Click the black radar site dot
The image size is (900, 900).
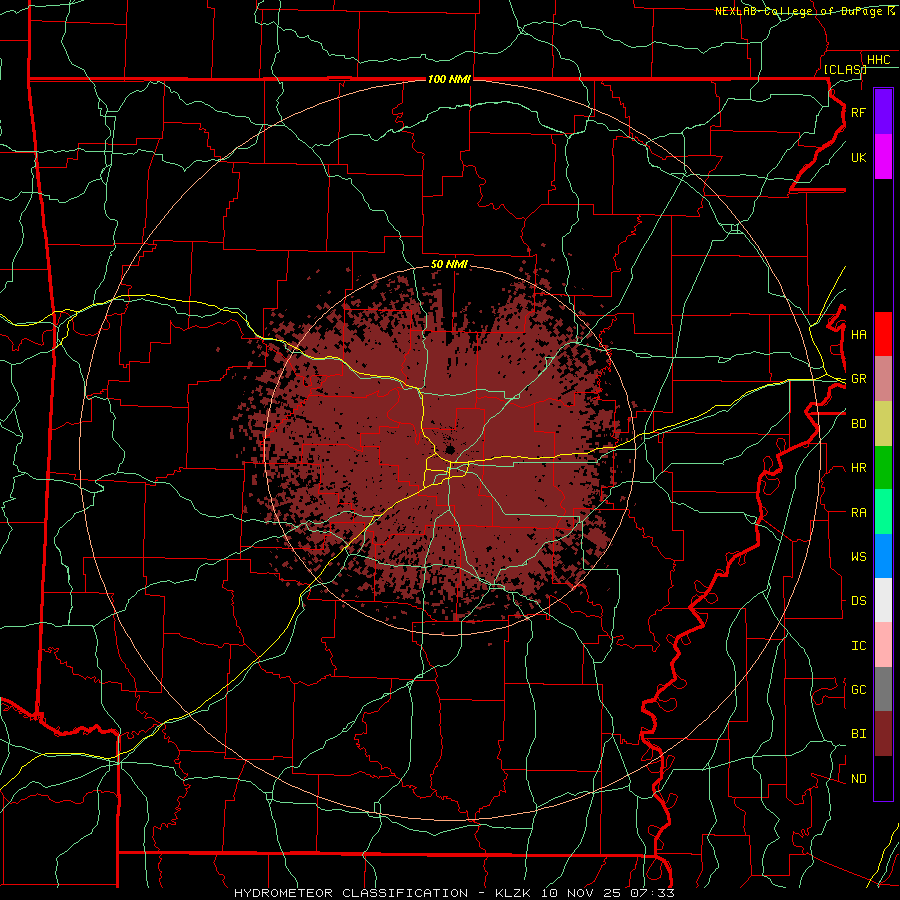point(450,449)
